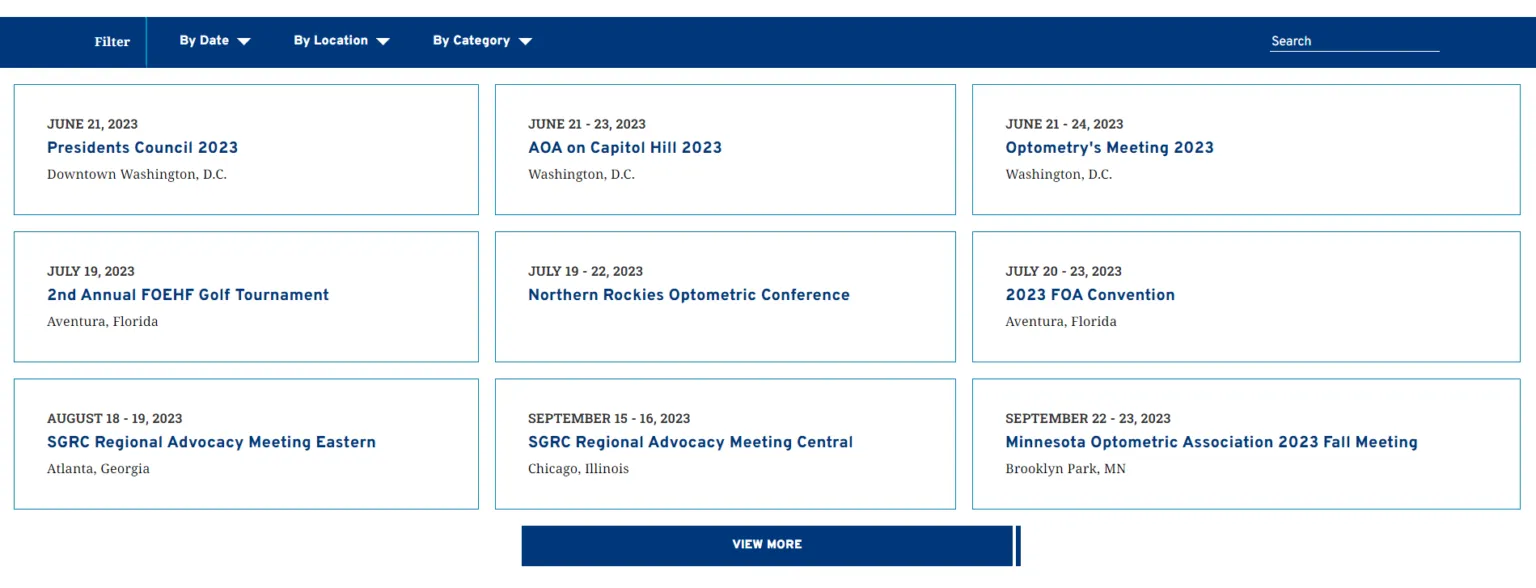
Task: Select the July 20 - 23 Aventura, Florida event card
Action: coord(1246,297)
